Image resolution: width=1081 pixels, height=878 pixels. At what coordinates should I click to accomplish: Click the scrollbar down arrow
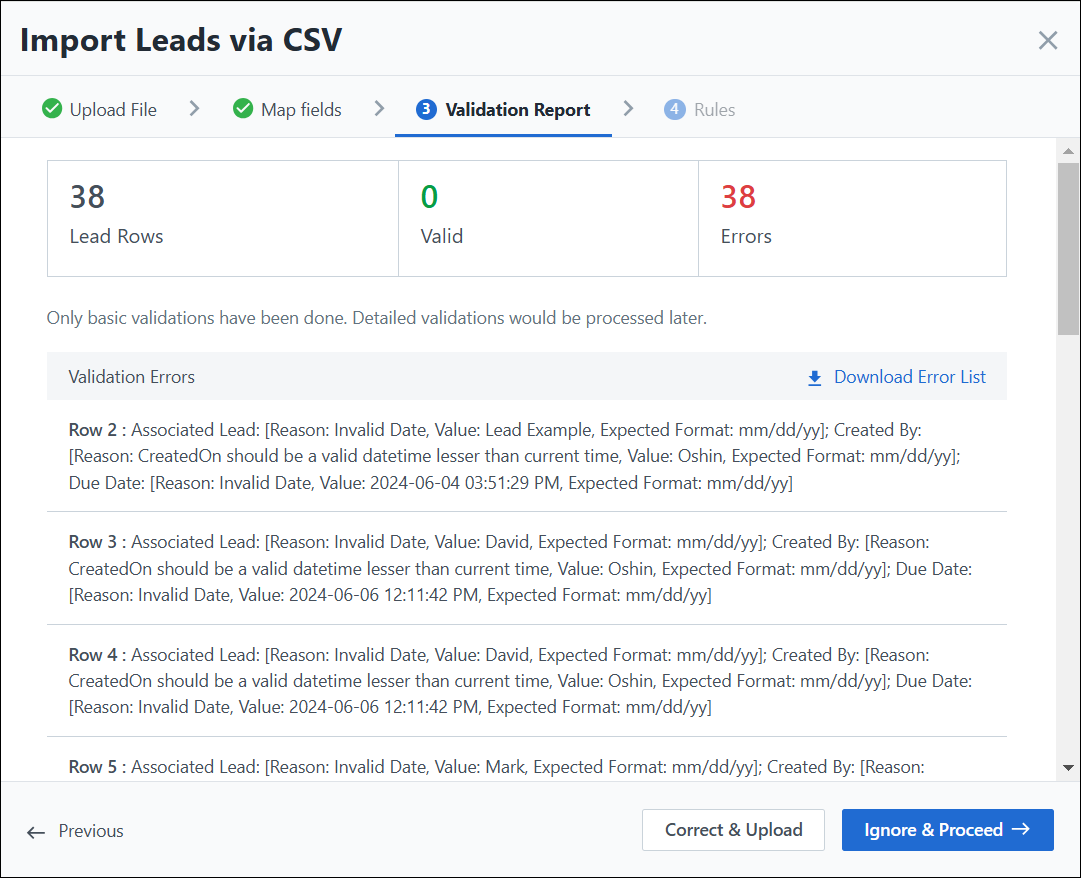coord(1068,768)
